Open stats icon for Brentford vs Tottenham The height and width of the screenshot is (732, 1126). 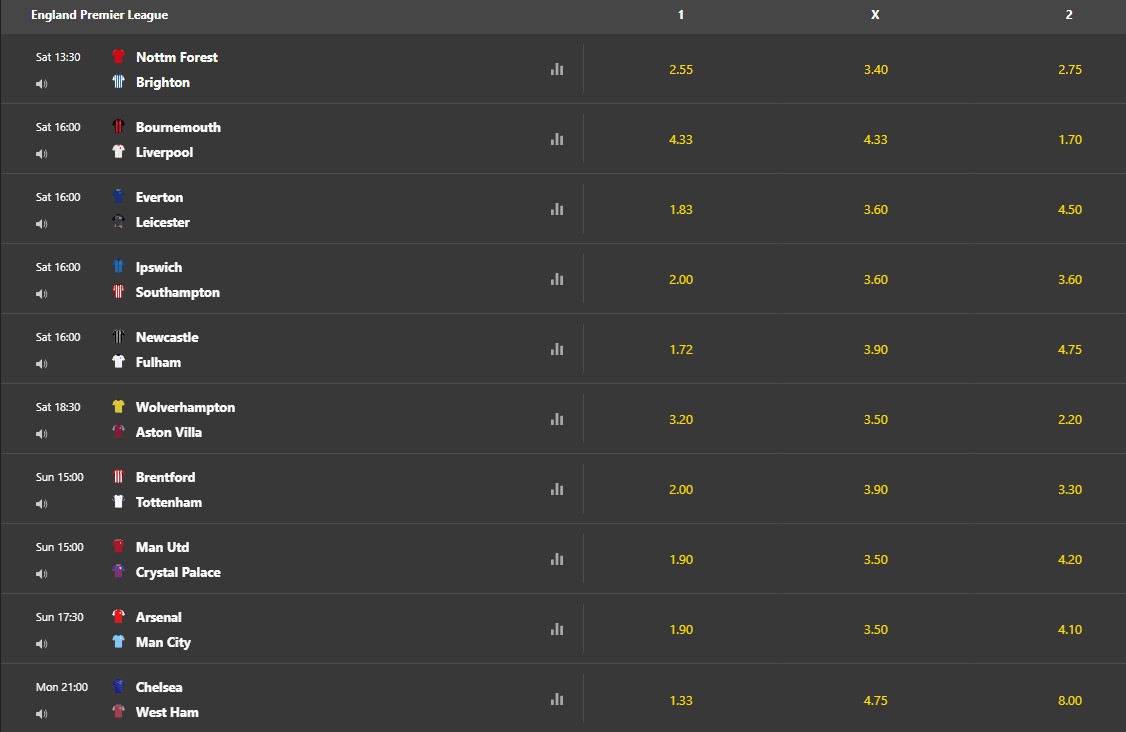click(557, 489)
